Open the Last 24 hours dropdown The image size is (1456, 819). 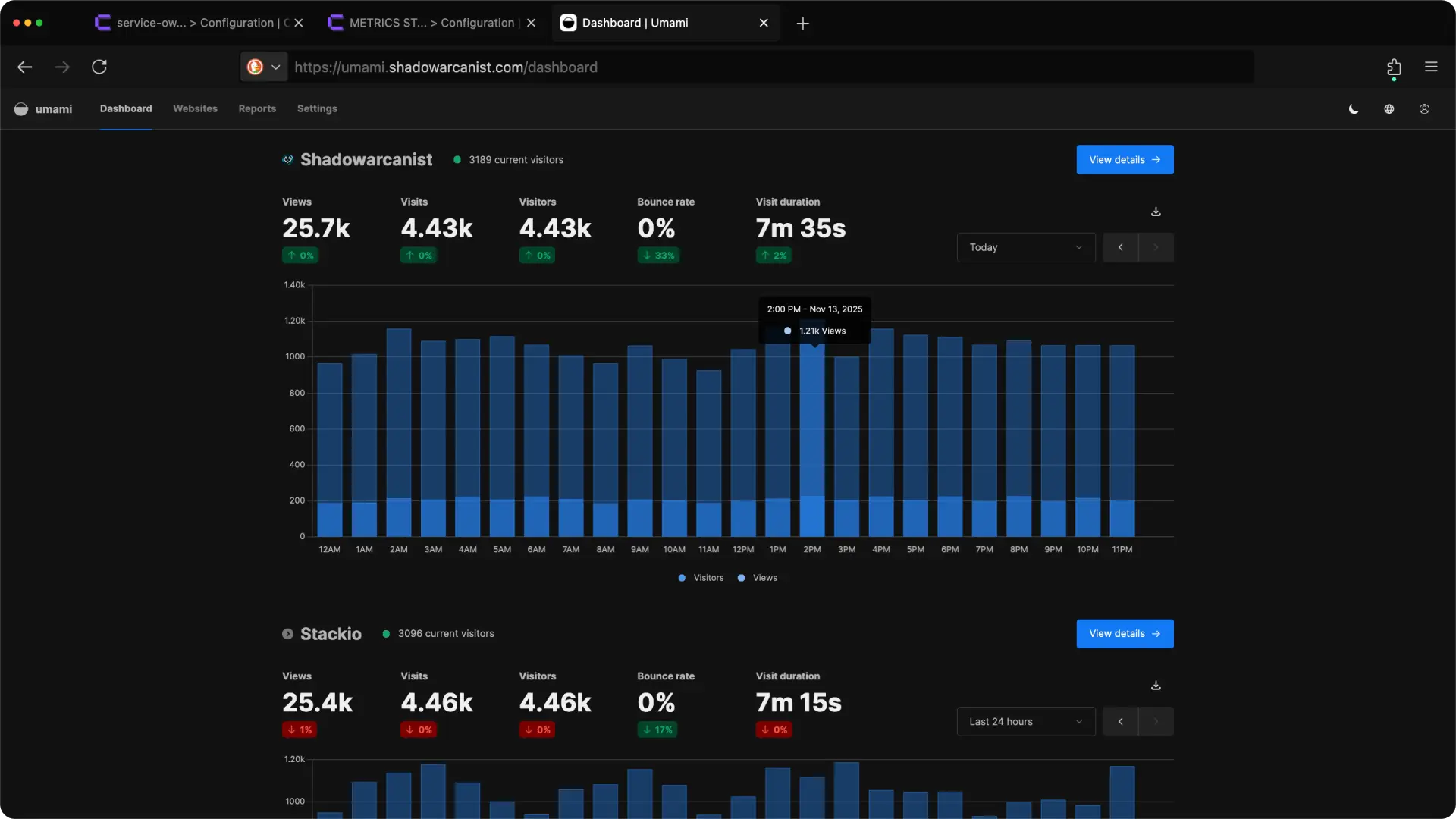(1025, 721)
